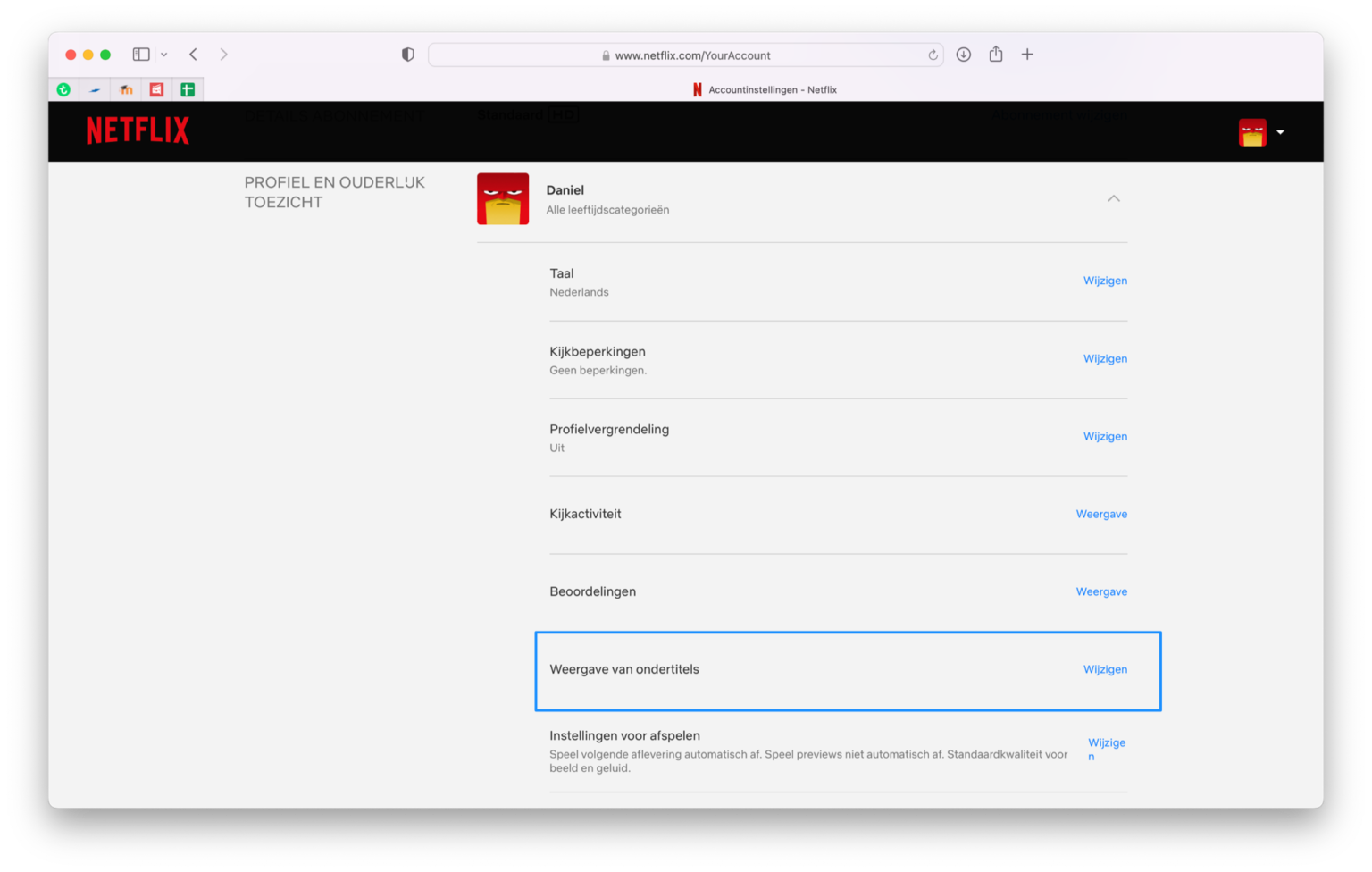
Task: Toggle the Safari sidebar button
Action: [141, 54]
